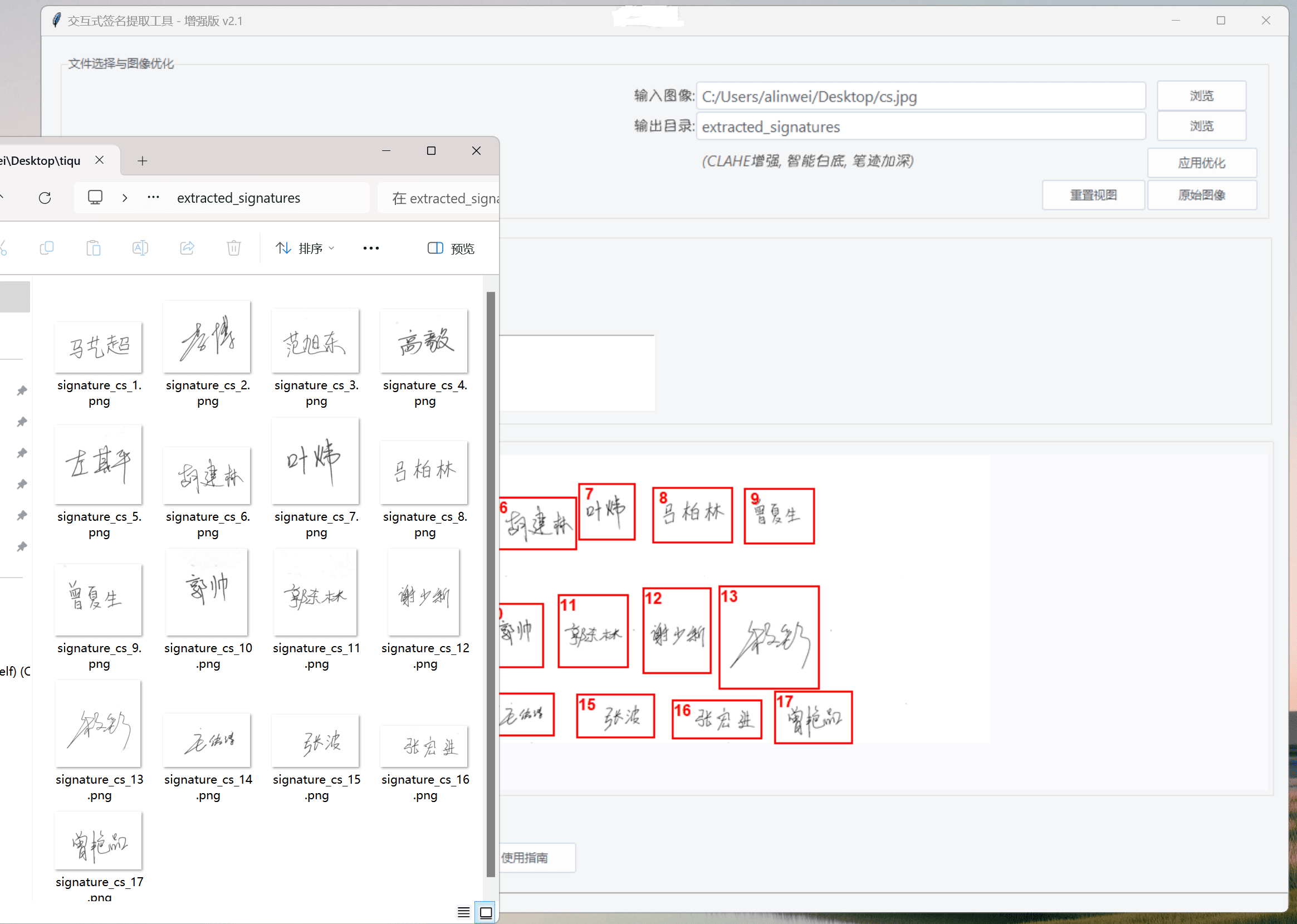
Task: Select thumbnail signature_cs_7.png
Action: (x=316, y=461)
